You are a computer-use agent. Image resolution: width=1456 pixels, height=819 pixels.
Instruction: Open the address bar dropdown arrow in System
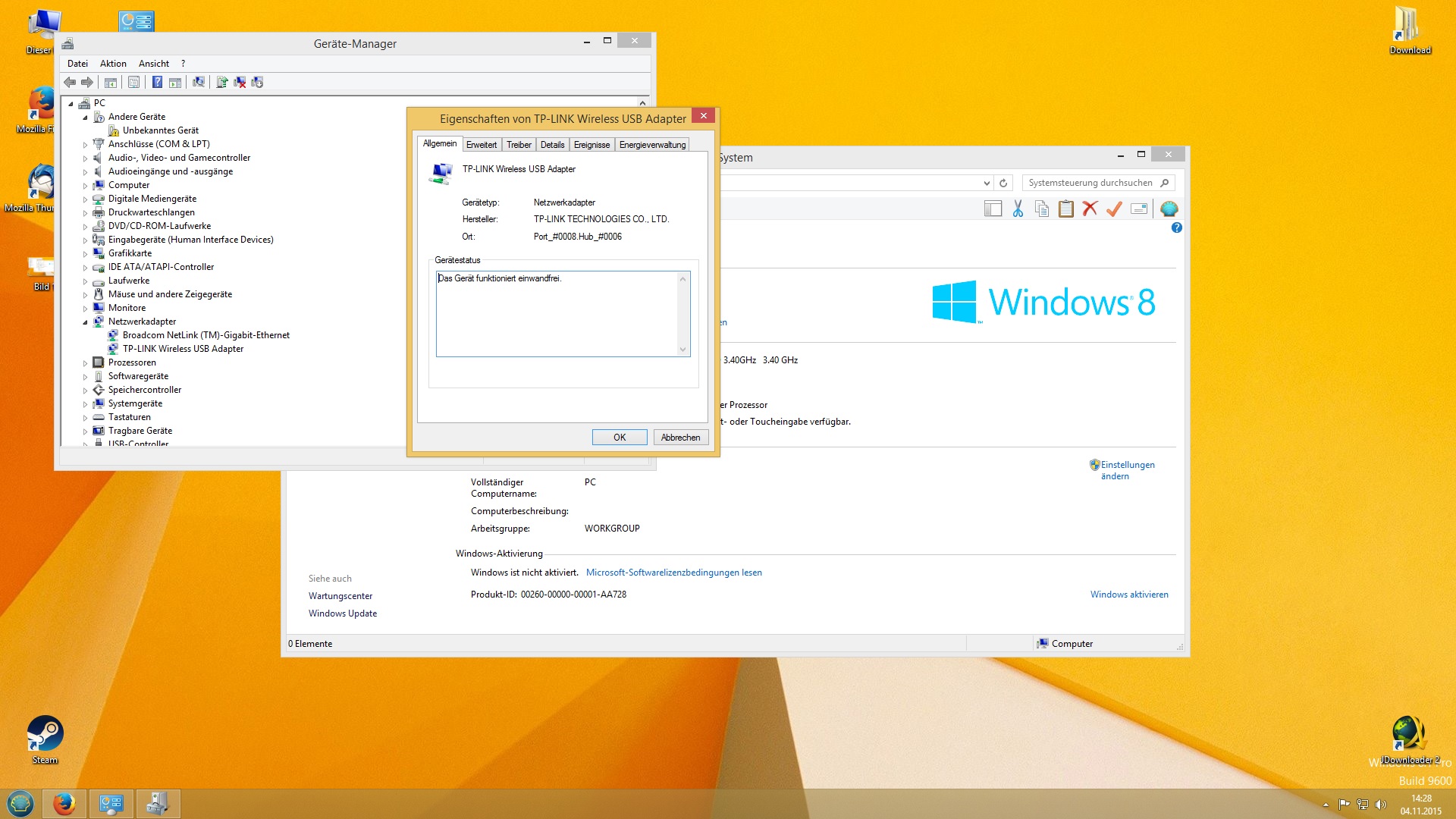point(986,183)
